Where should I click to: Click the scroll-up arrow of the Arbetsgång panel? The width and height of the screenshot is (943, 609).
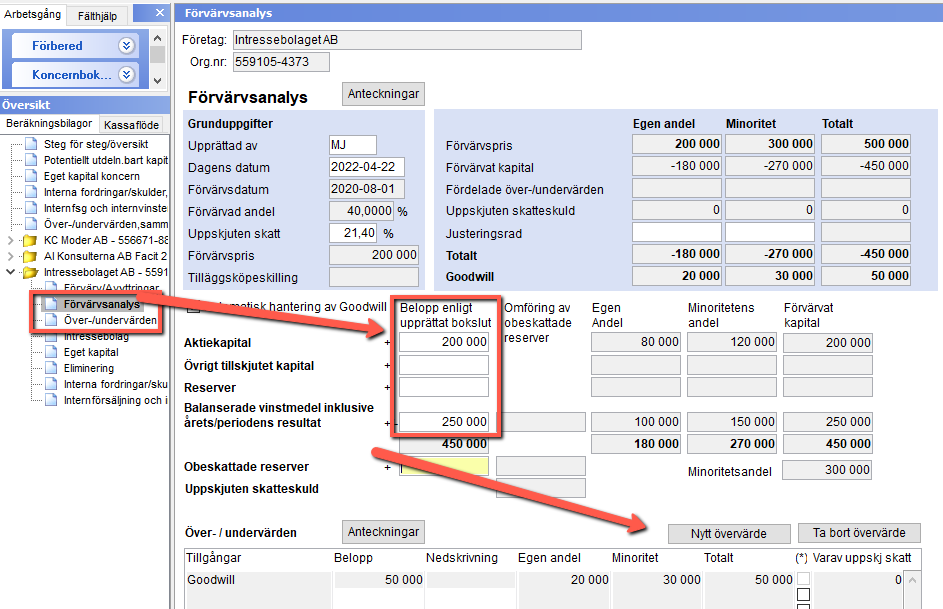click(x=158, y=38)
